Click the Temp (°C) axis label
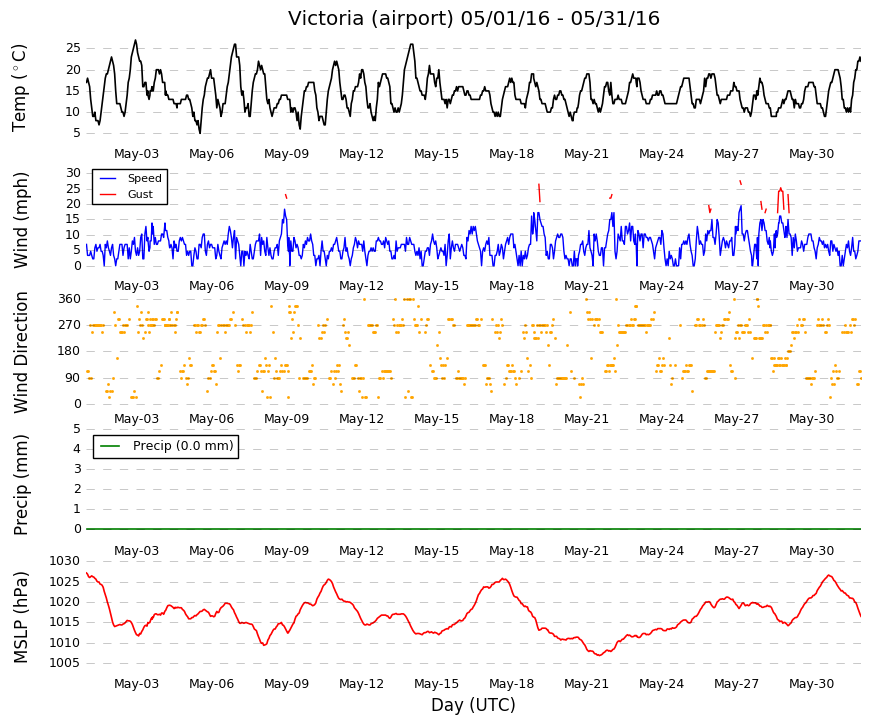 pyautogui.click(x=19, y=88)
